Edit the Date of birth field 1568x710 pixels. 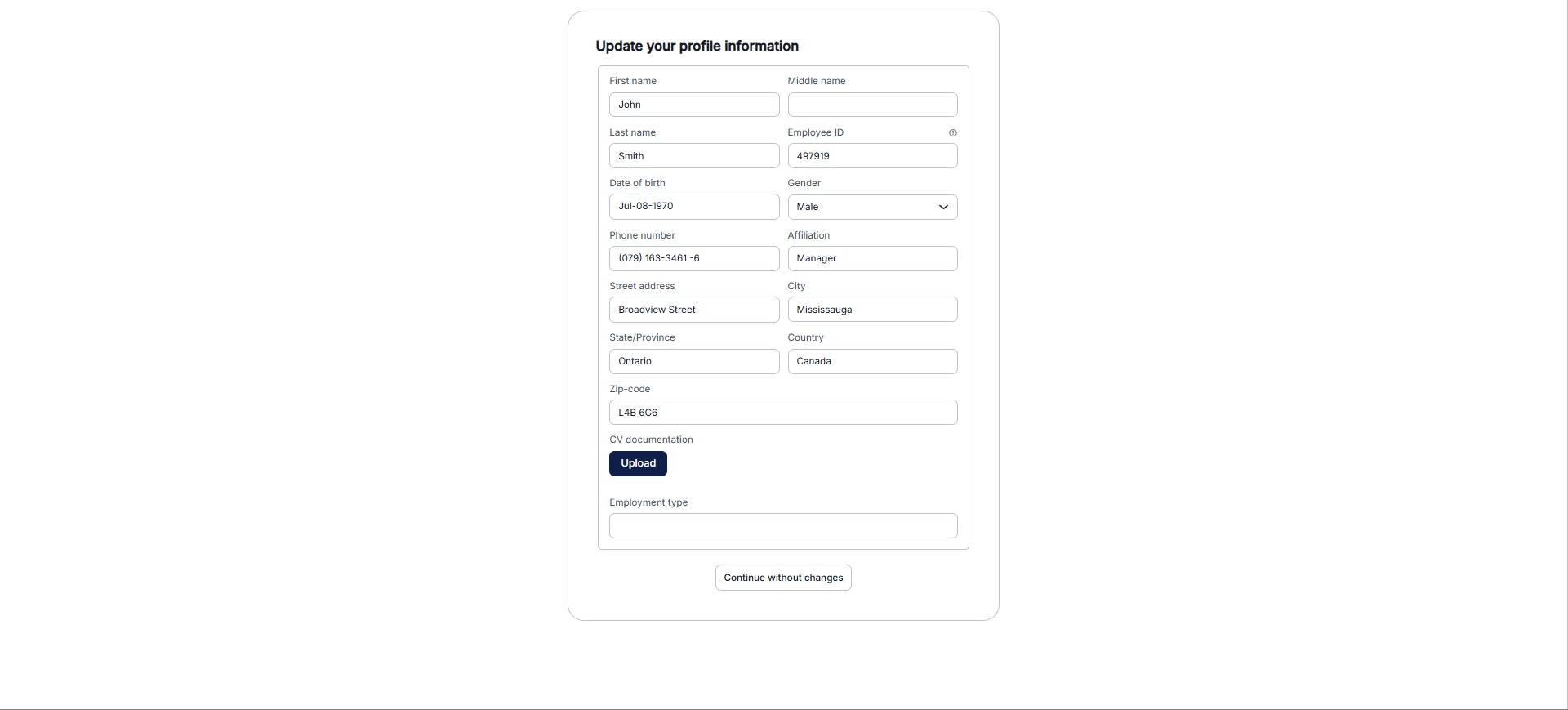click(693, 207)
